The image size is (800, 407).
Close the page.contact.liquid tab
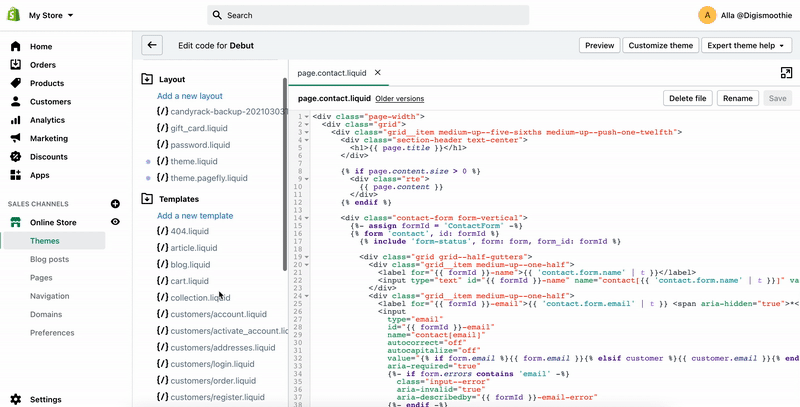378,72
